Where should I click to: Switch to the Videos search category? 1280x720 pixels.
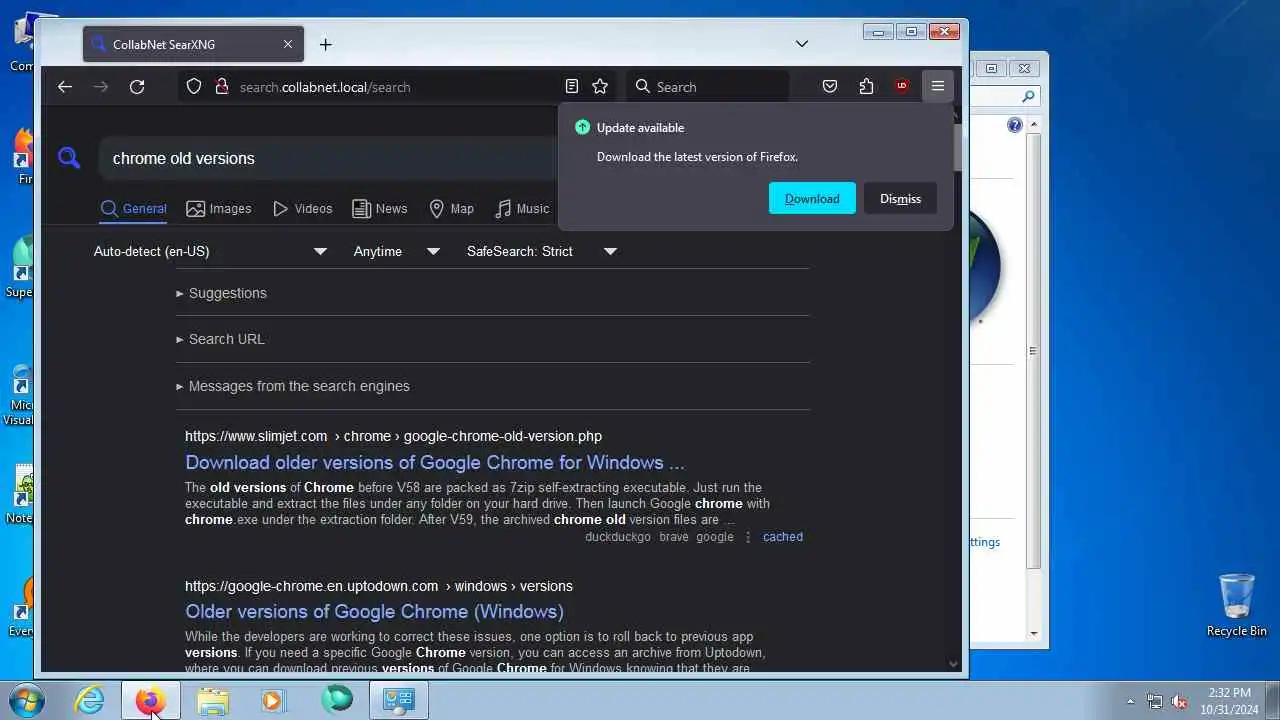pos(302,209)
